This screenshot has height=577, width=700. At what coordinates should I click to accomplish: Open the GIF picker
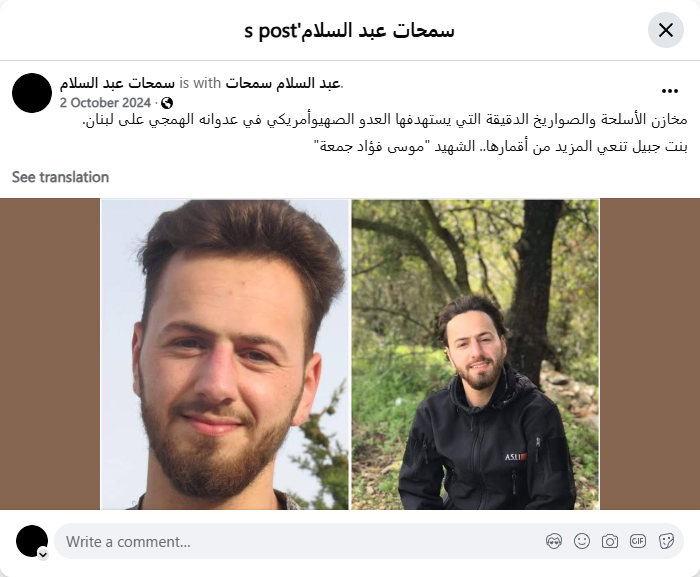pos(638,541)
